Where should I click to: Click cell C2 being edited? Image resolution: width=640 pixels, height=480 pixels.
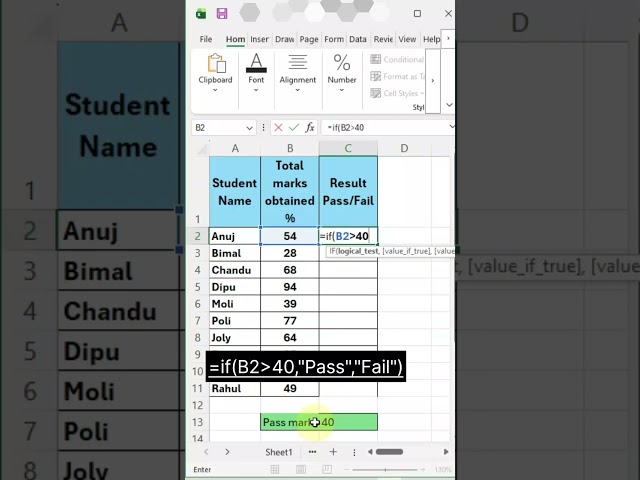348,236
